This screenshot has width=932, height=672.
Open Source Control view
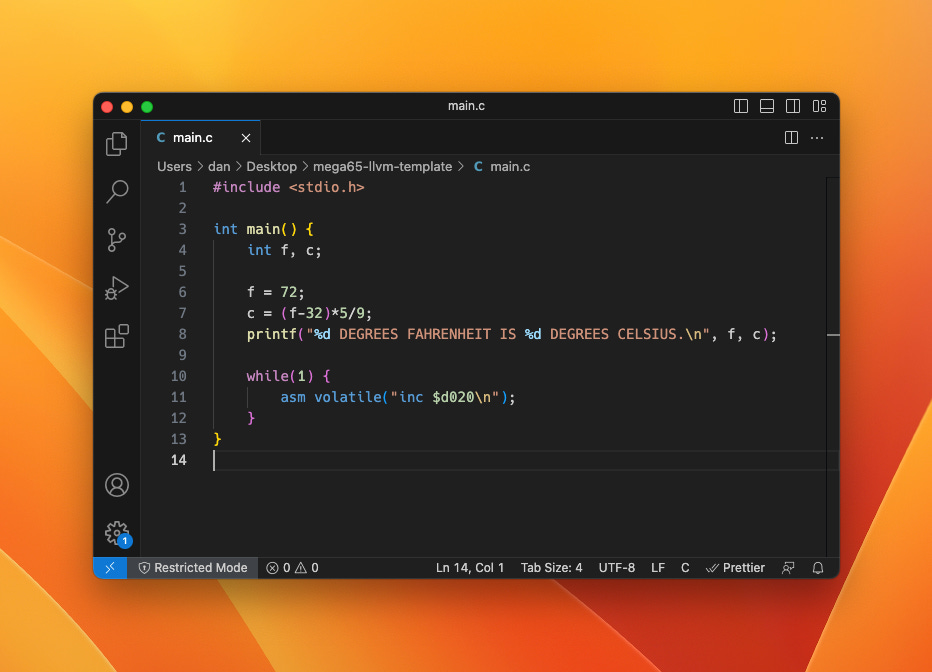(x=116, y=240)
